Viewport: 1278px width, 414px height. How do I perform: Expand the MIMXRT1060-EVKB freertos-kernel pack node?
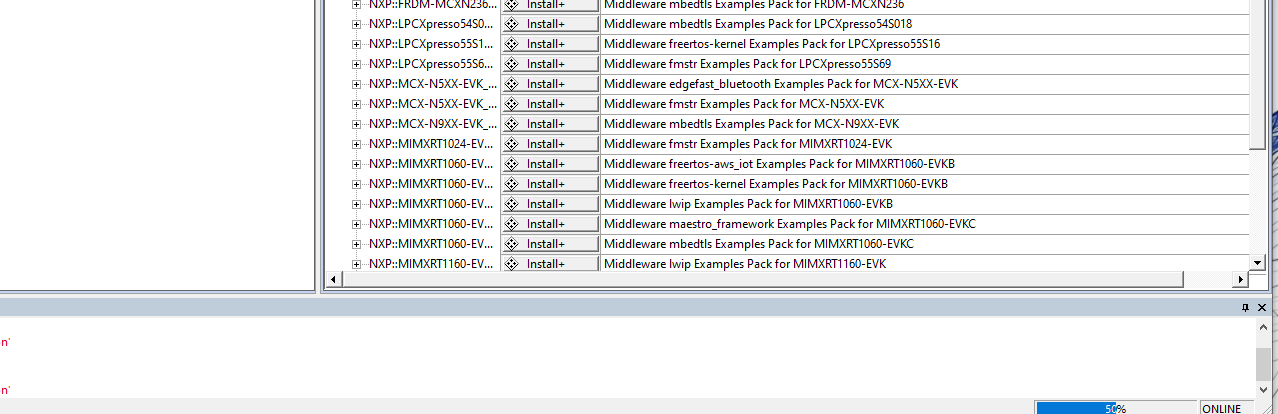click(x=357, y=184)
